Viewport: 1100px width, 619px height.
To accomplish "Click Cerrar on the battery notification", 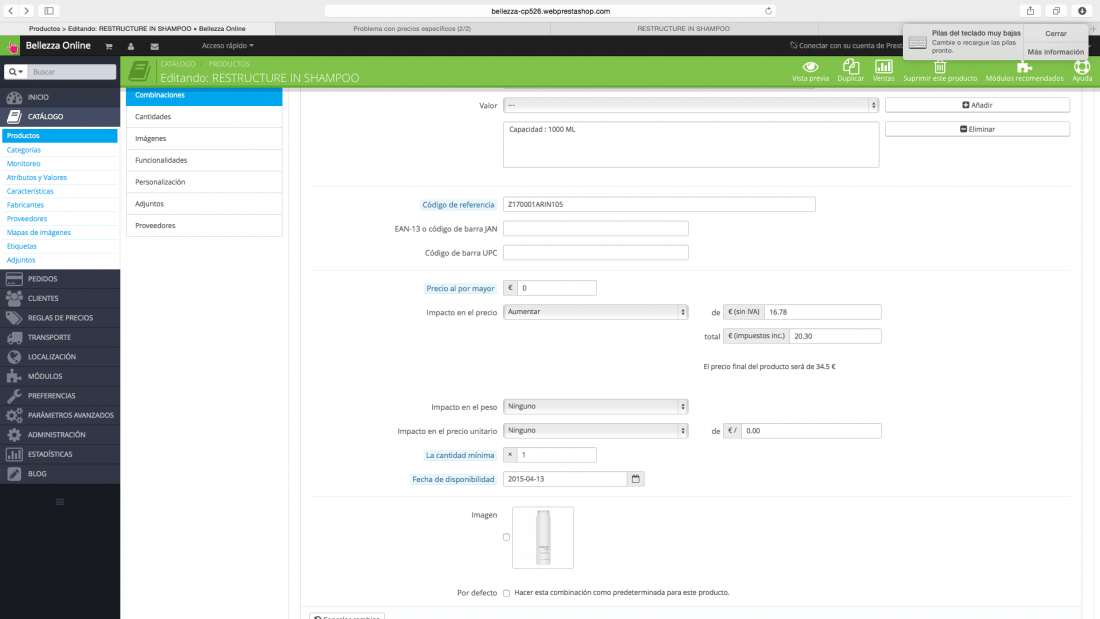I will (1055, 34).
